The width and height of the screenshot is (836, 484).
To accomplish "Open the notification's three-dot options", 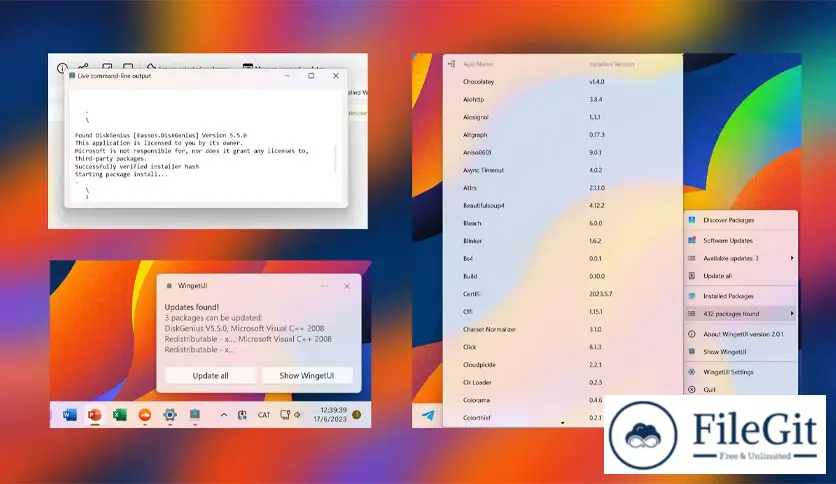I will tap(325, 286).
